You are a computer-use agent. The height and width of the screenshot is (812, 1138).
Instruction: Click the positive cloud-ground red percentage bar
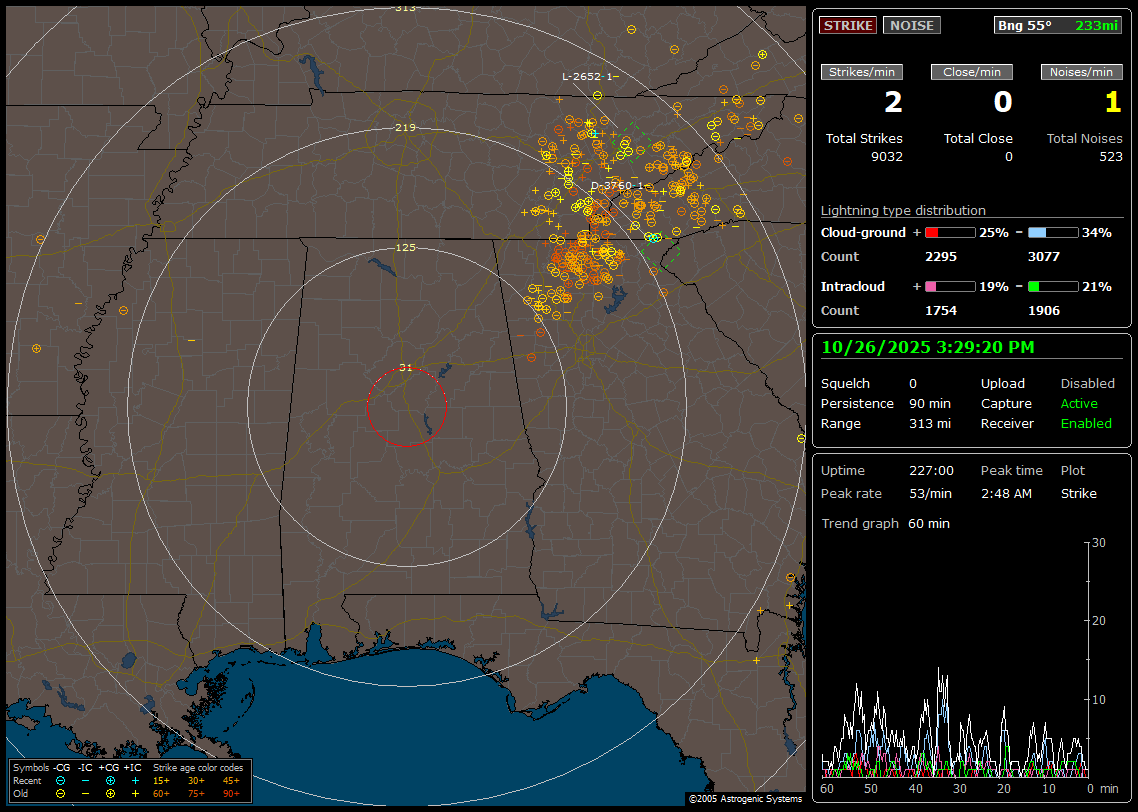pos(949,232)
